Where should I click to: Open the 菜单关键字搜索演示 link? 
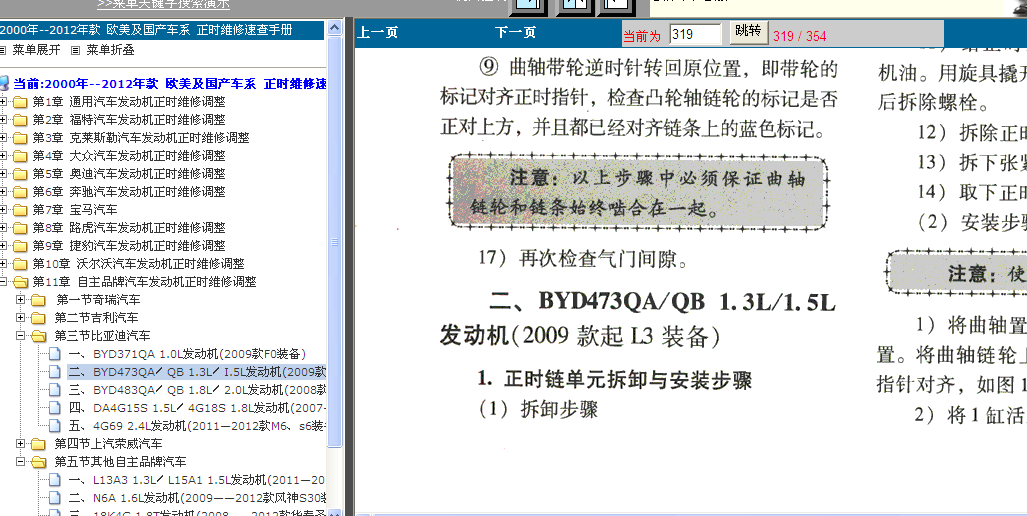coord(164,4)
